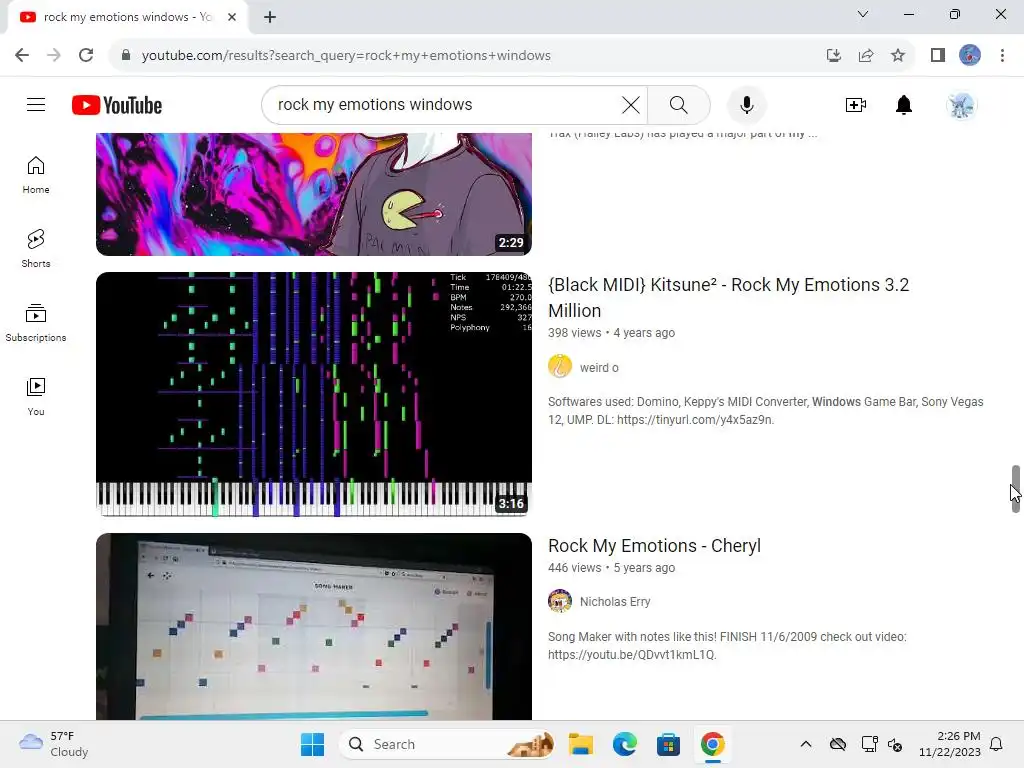Go to Home in the sidebar
The image size is (1024, 768).
(x=36, y=175)
